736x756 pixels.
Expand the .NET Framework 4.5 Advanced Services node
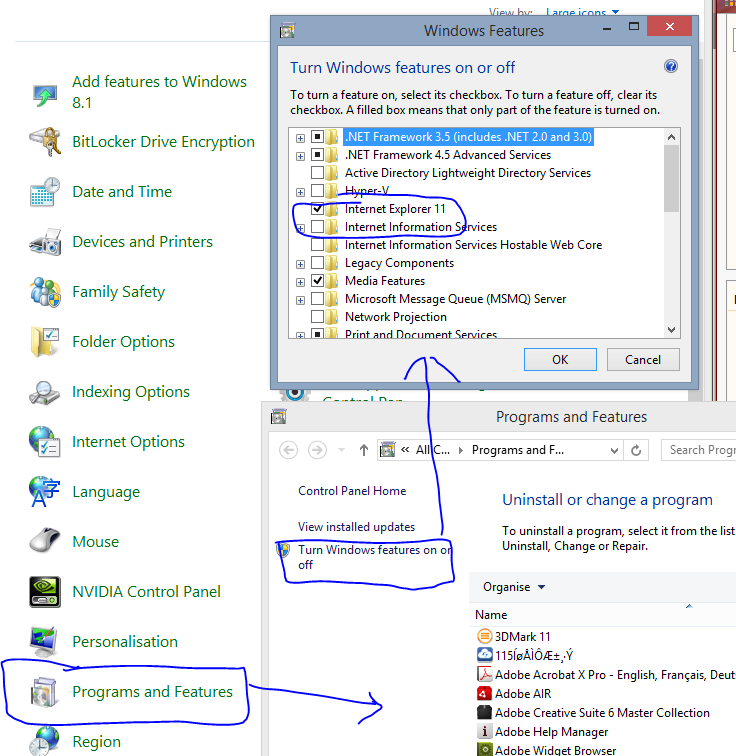coord(300,156)
